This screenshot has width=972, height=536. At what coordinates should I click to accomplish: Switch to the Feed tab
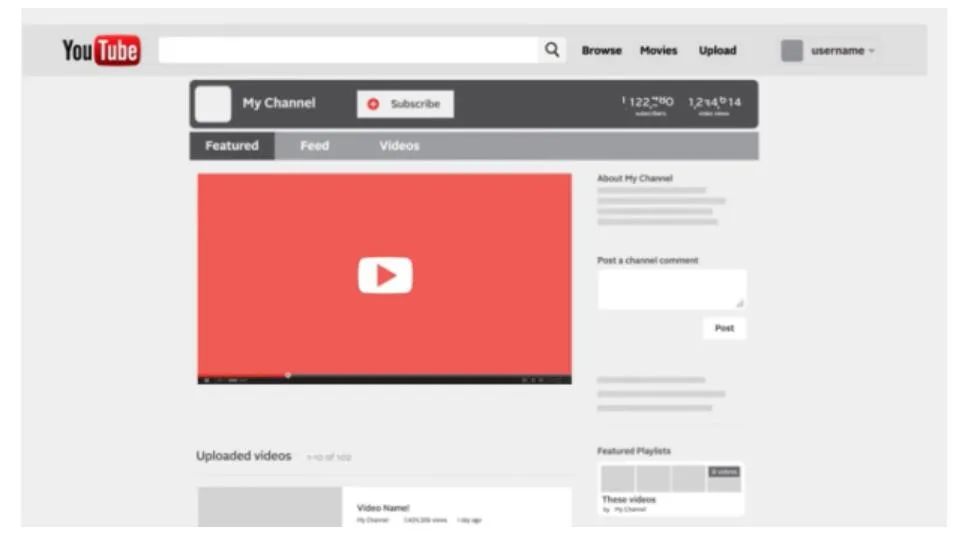[x=314, y=146]
